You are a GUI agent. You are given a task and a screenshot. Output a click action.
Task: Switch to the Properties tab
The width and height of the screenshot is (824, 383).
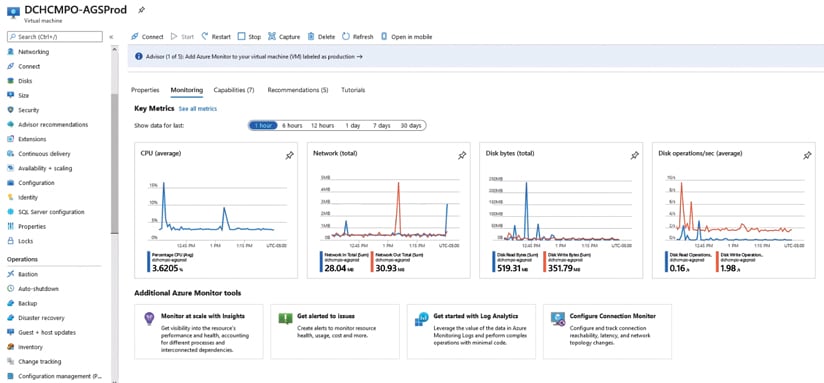(145, 90)
